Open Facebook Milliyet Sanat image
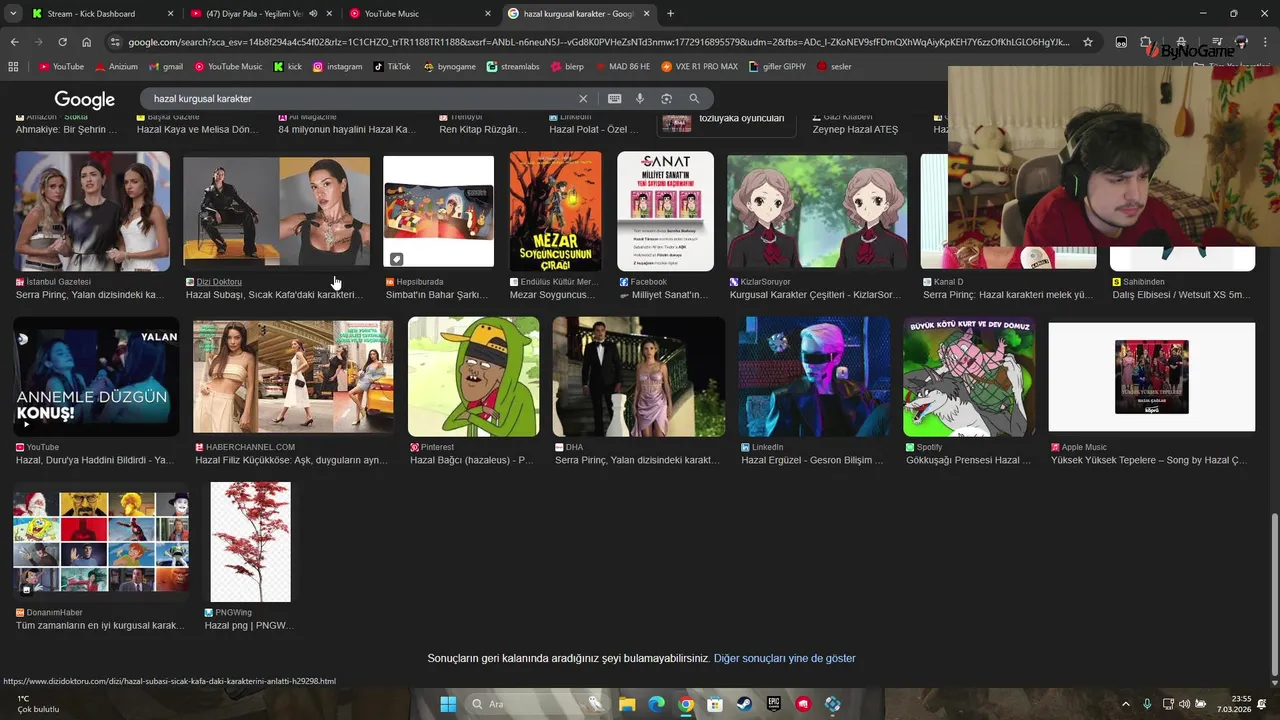This screenshot has height=720, width=1280. tap(666, 211)
